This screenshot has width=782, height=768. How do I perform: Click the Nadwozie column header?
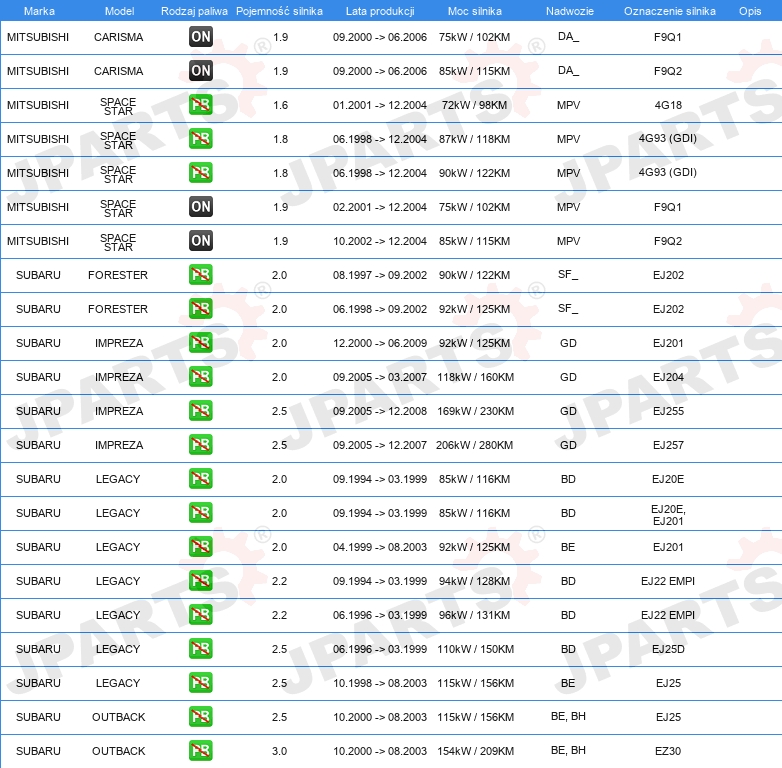pyautogui.click(x=570, y=11)
